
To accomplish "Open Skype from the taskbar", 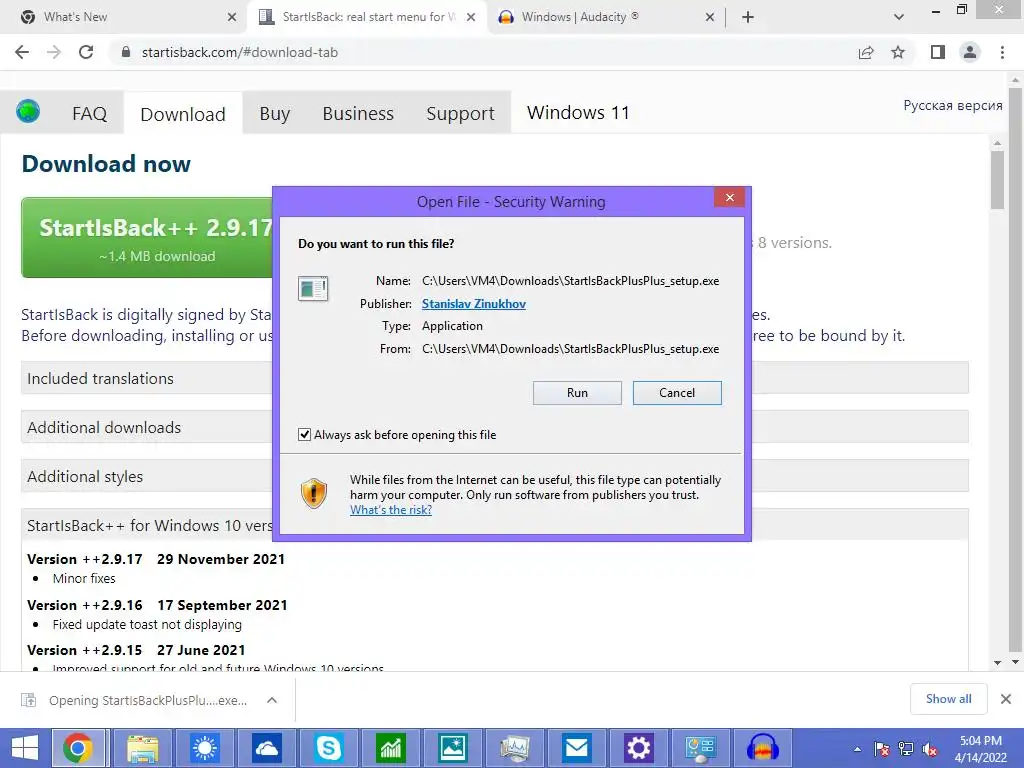I will 328,748.
